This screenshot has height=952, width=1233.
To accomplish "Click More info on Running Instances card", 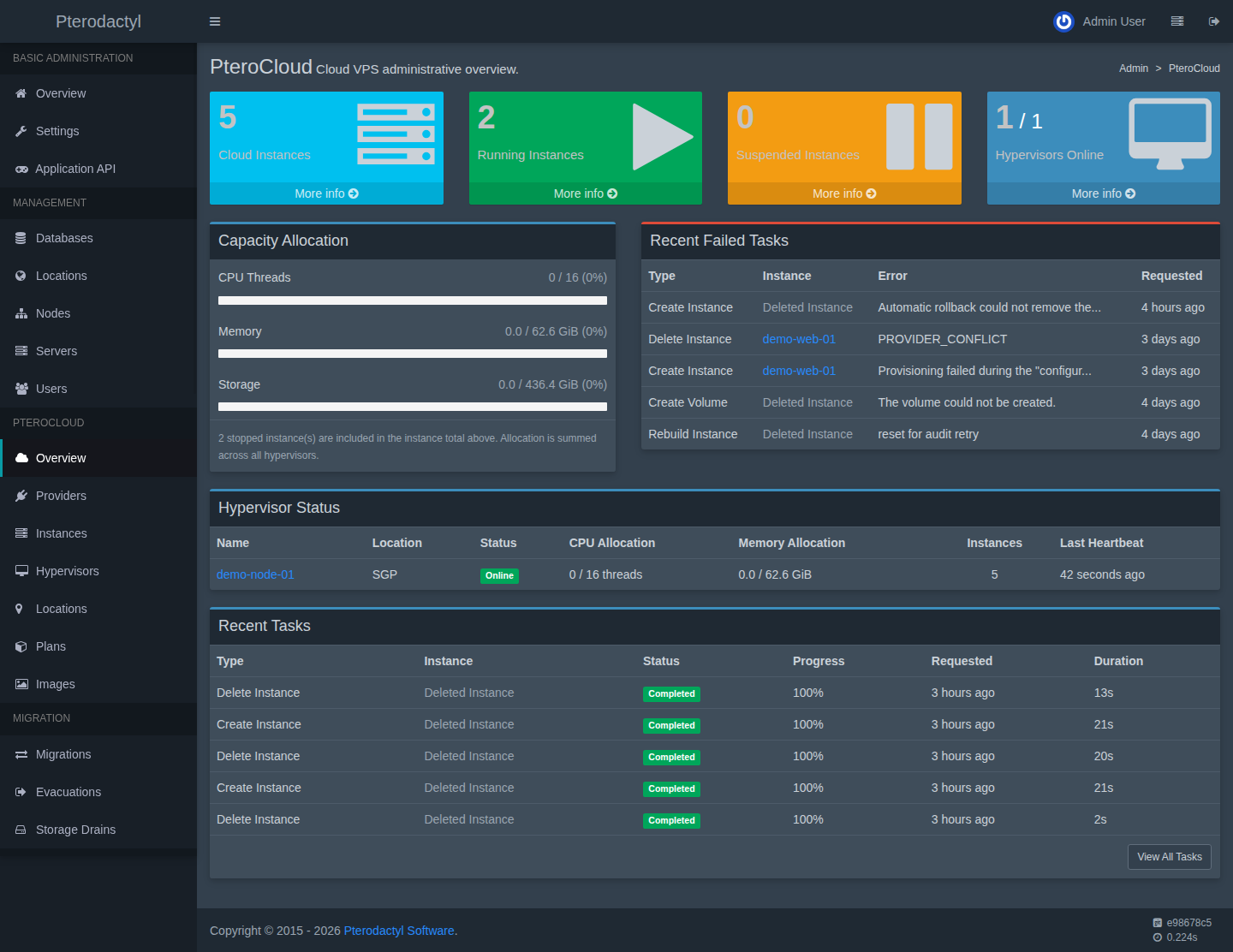I will pos(586,193).
